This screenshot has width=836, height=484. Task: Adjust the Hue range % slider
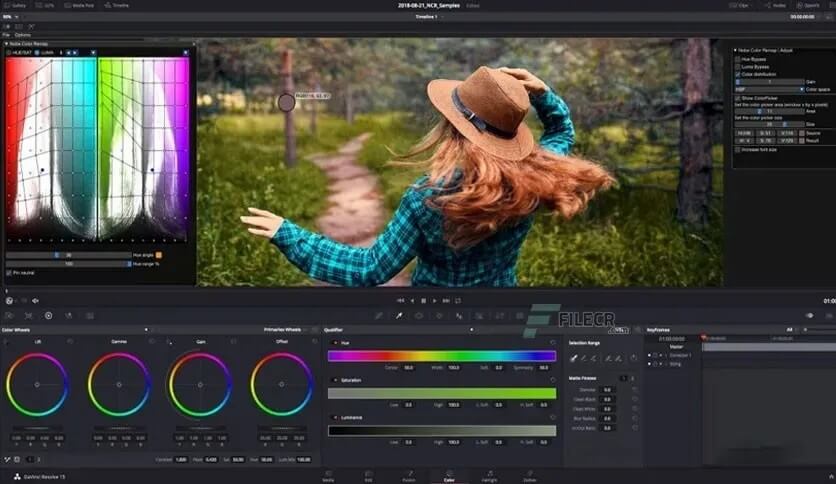pos(68,264)
